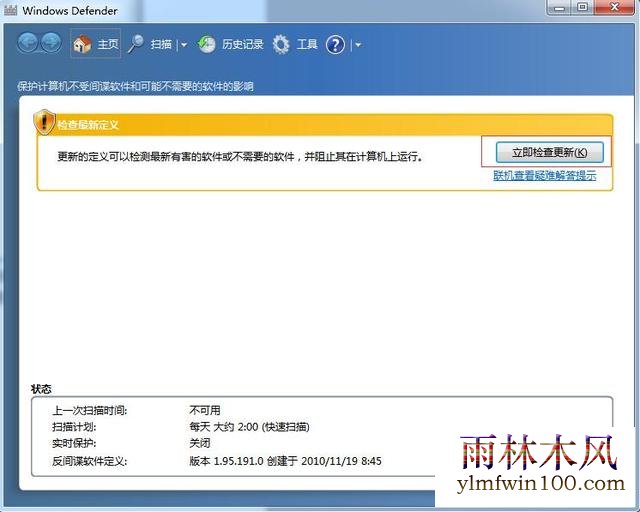Maximize the Windows Defender window
The image size is (640, 512).
coord(582,7)
